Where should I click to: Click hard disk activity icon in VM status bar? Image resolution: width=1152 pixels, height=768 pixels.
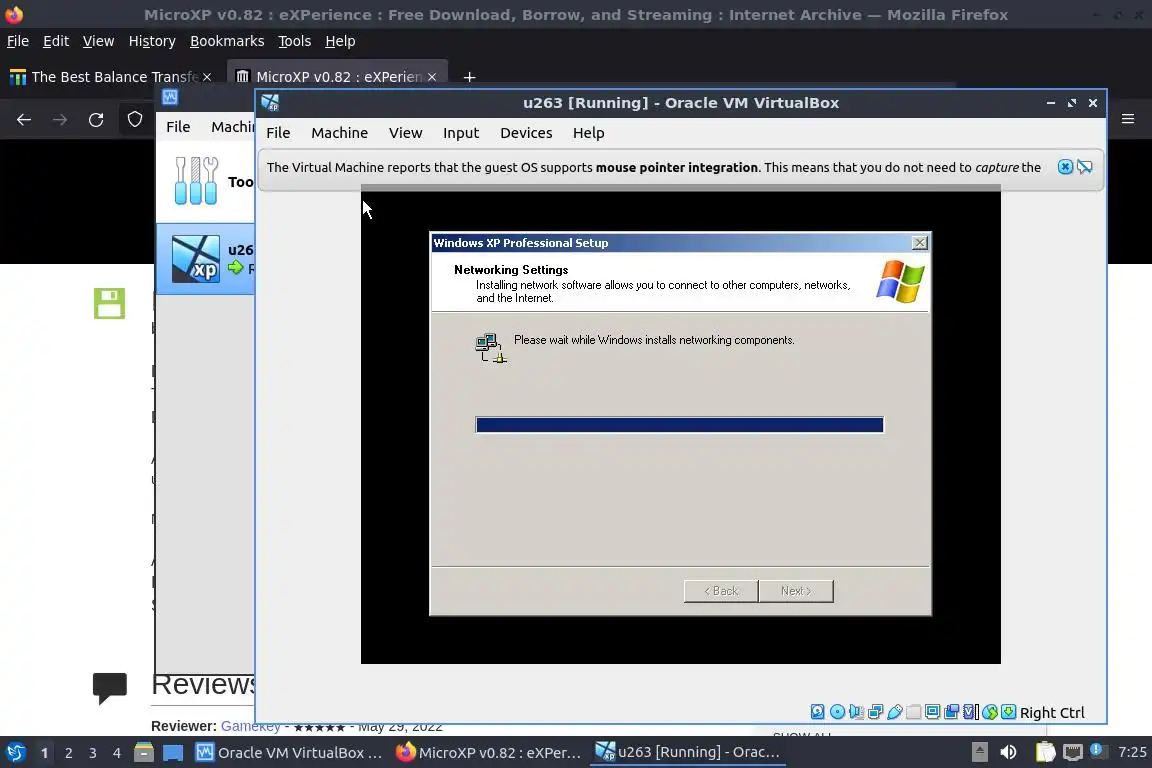coord(817,711)
